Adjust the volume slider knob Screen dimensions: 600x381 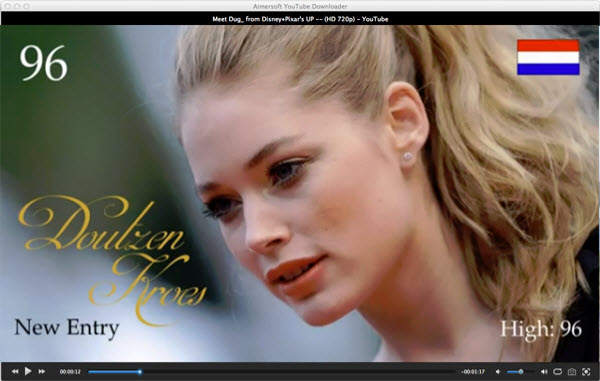click(x=521, y=371)
